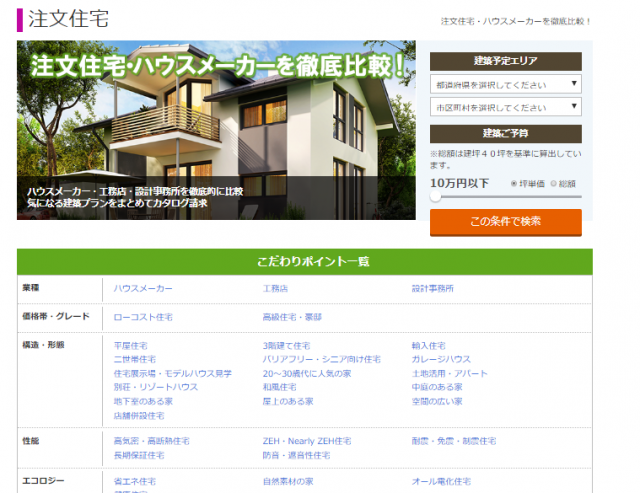Open the 省エネ住宅 link
The height and width of the screenshot is (493, 640).
134,481
